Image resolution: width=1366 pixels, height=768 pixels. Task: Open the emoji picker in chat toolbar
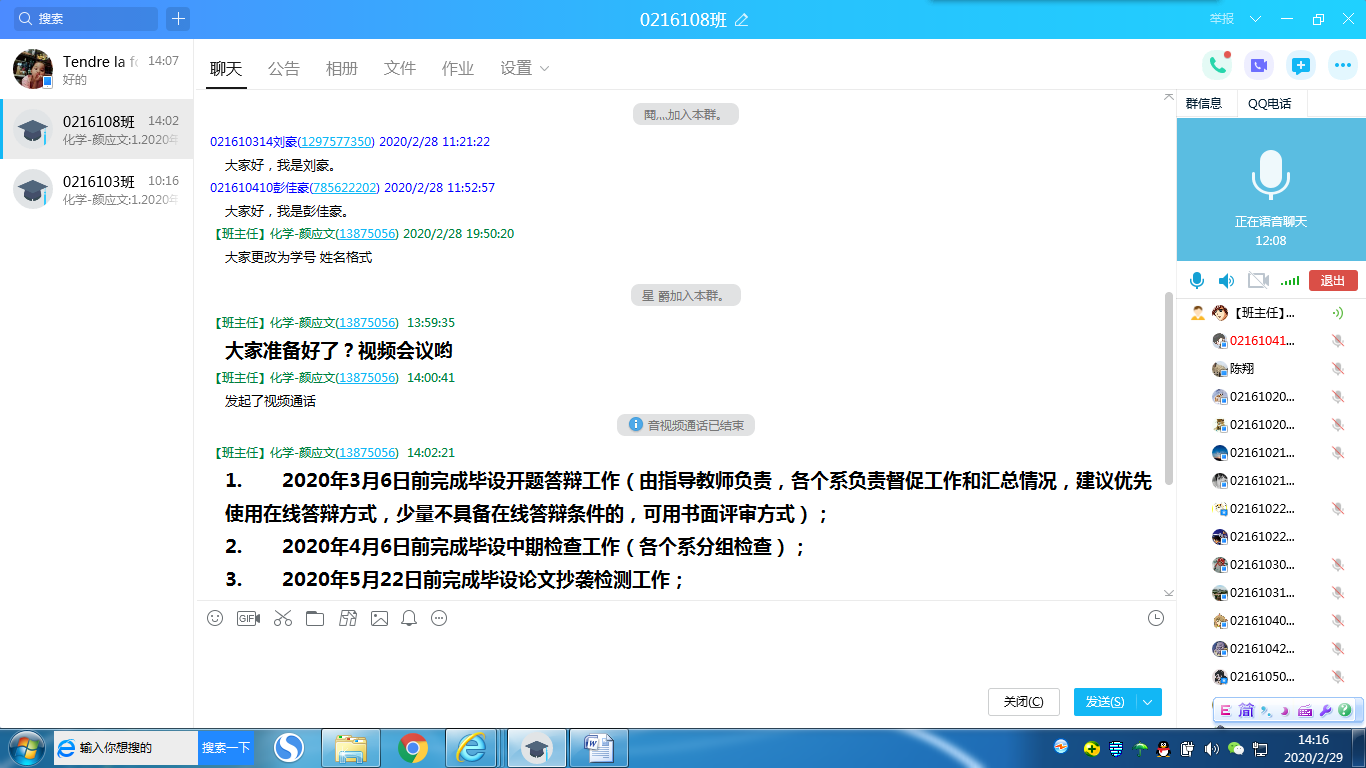(x=215, y=618)
